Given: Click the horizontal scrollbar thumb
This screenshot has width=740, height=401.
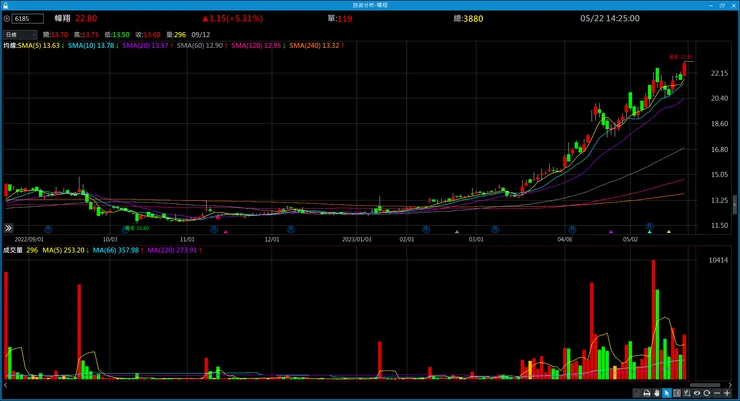Looking at the screenshot, I should 705,385.
